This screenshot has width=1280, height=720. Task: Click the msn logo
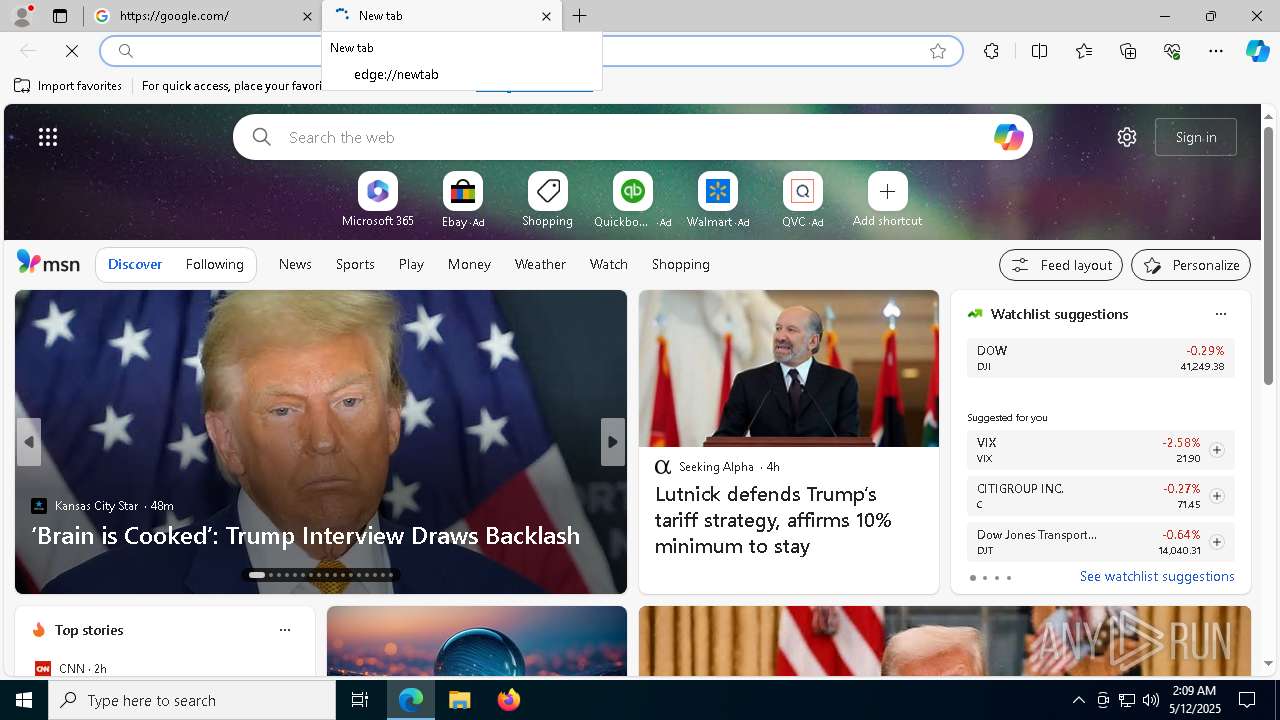tap(48, 263)
